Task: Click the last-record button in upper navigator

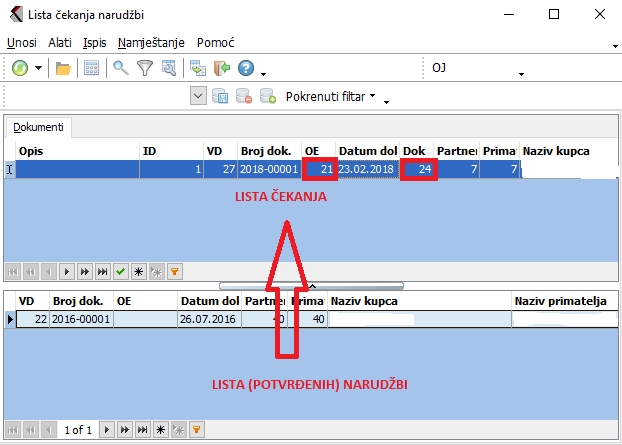Action: pos(101,271)
